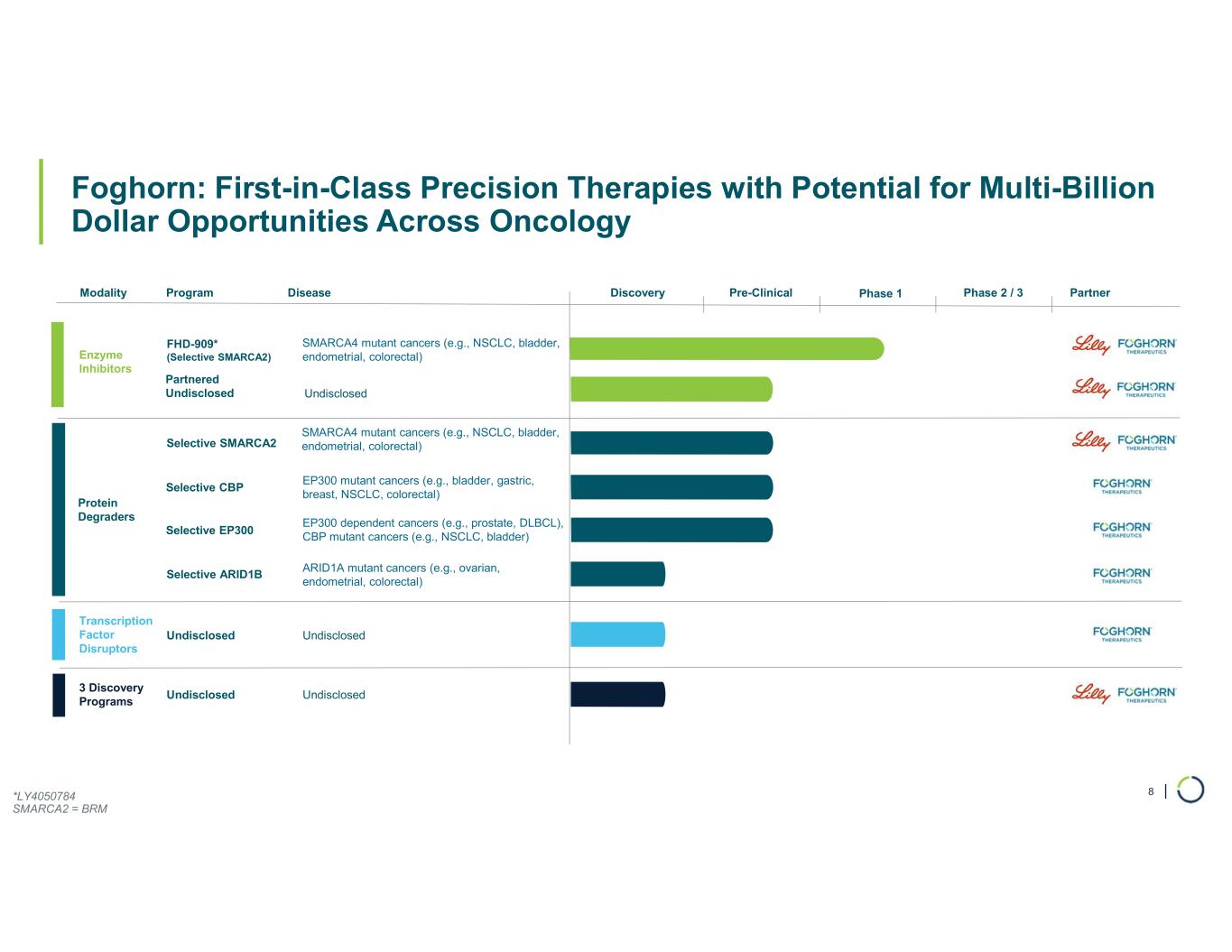Image resolution: width=1232 pixels, height=952 pixels.
Task: Click the Selective ARID1B program label
Action: point(214,574)
